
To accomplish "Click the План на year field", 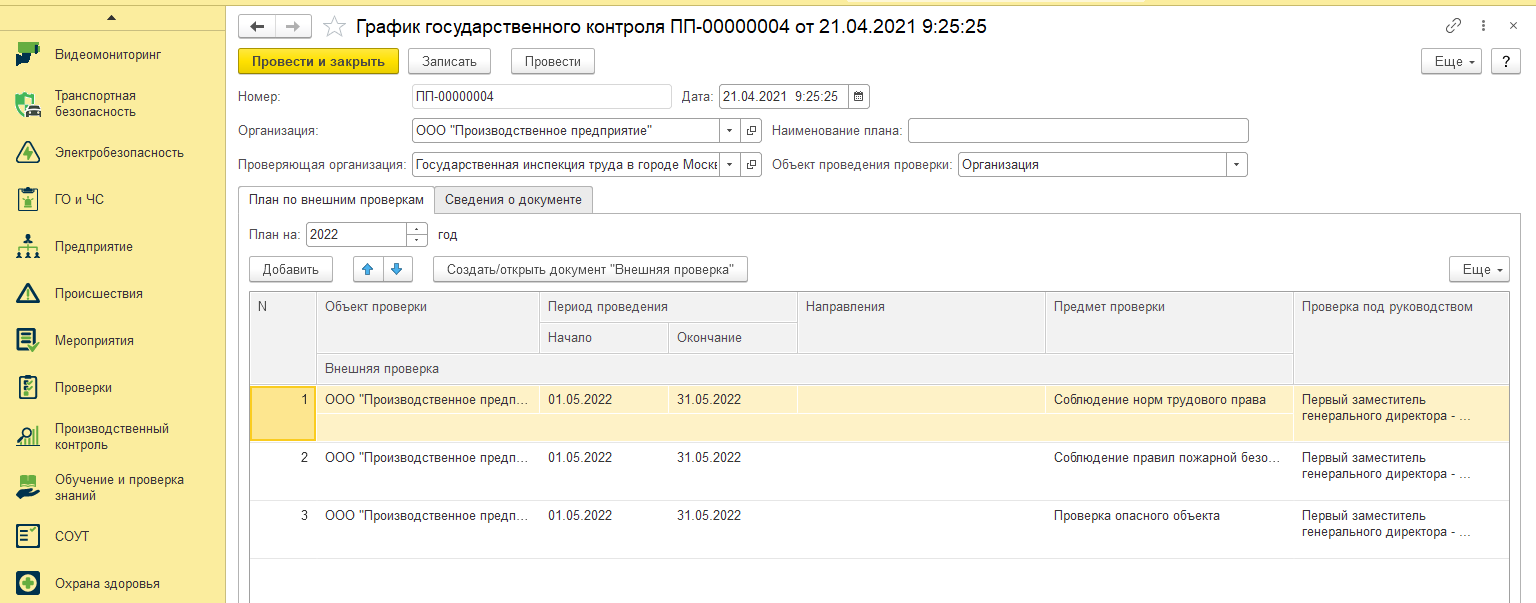I will point(357,234).
